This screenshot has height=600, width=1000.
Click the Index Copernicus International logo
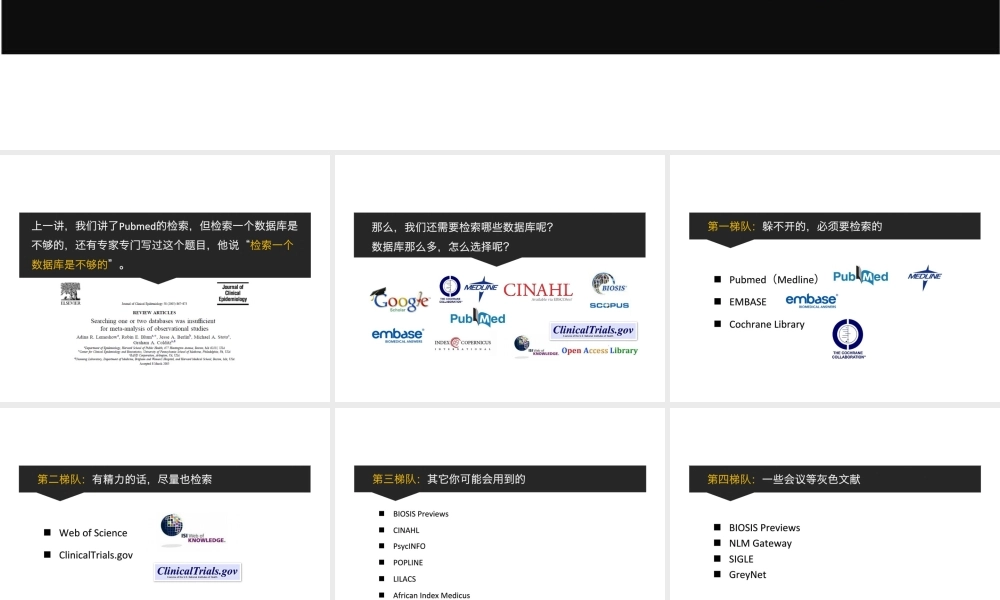[463, 343]
